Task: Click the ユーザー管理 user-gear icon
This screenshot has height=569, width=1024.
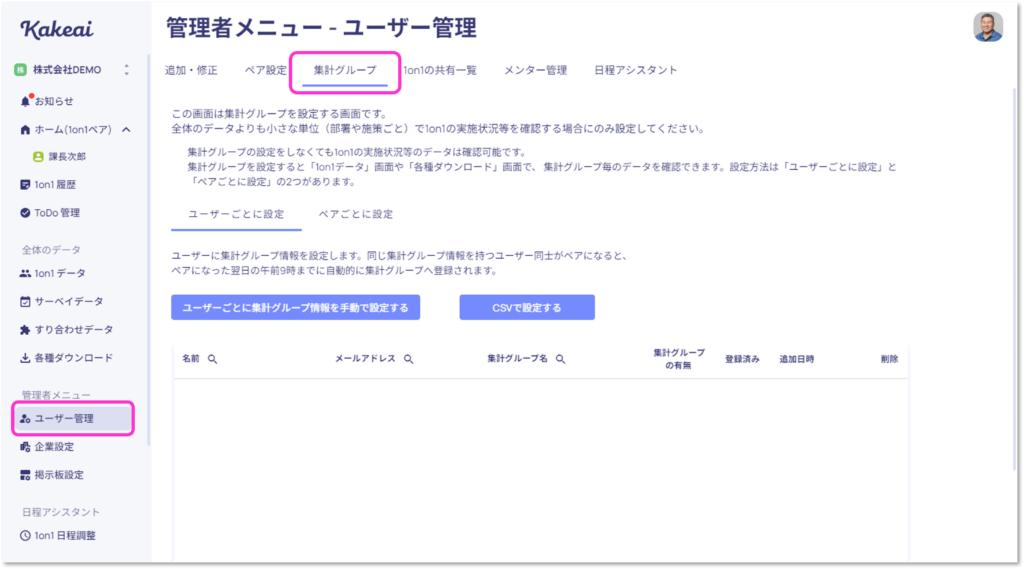Action: click(x=25, y=419)
